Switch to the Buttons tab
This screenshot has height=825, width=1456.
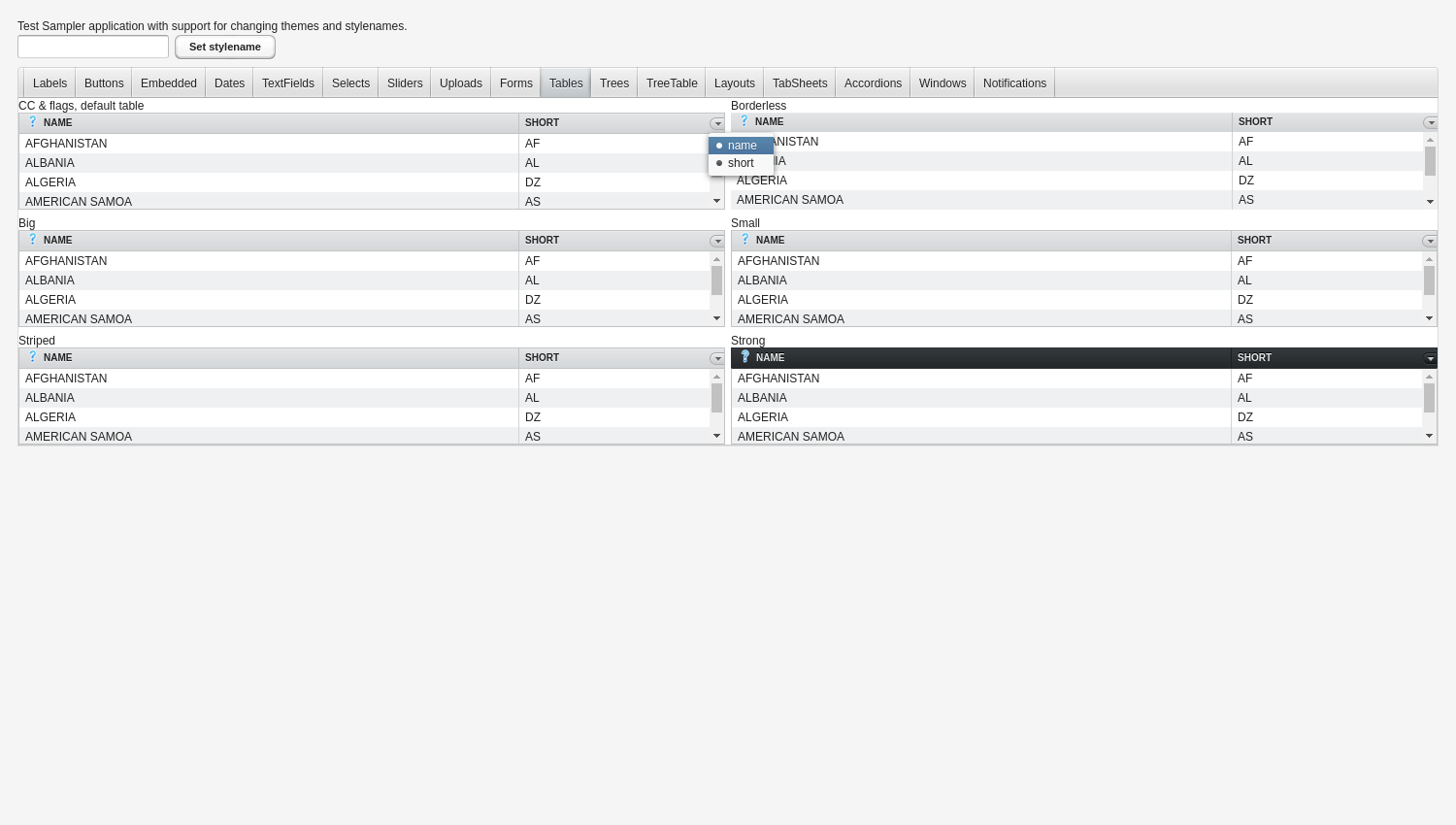click(104, 83)
